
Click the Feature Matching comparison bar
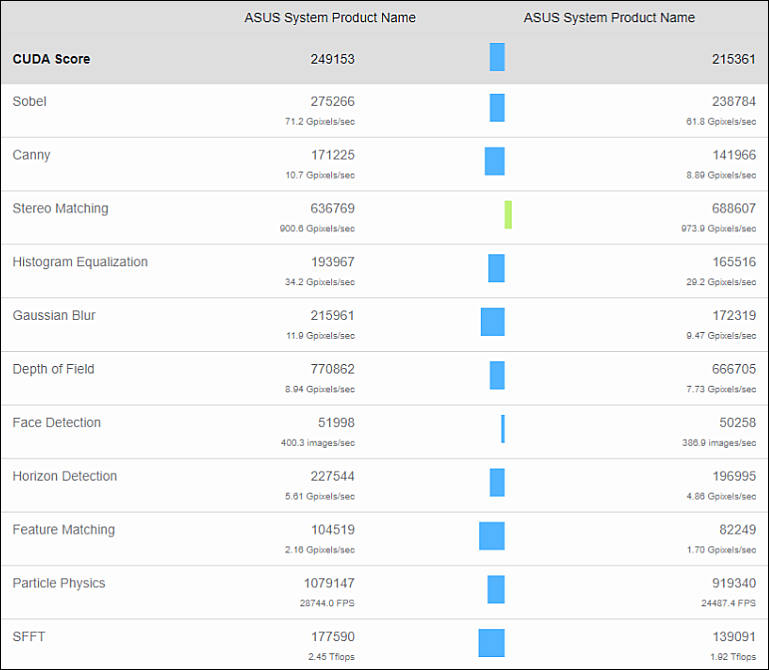[492, 536]
